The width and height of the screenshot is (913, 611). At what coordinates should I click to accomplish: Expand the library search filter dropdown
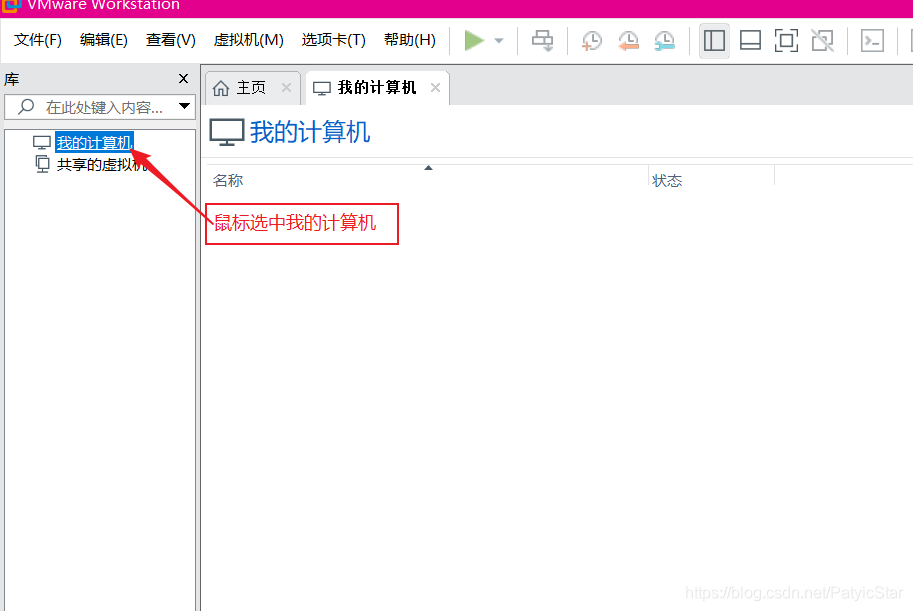(x=184, y=106)
